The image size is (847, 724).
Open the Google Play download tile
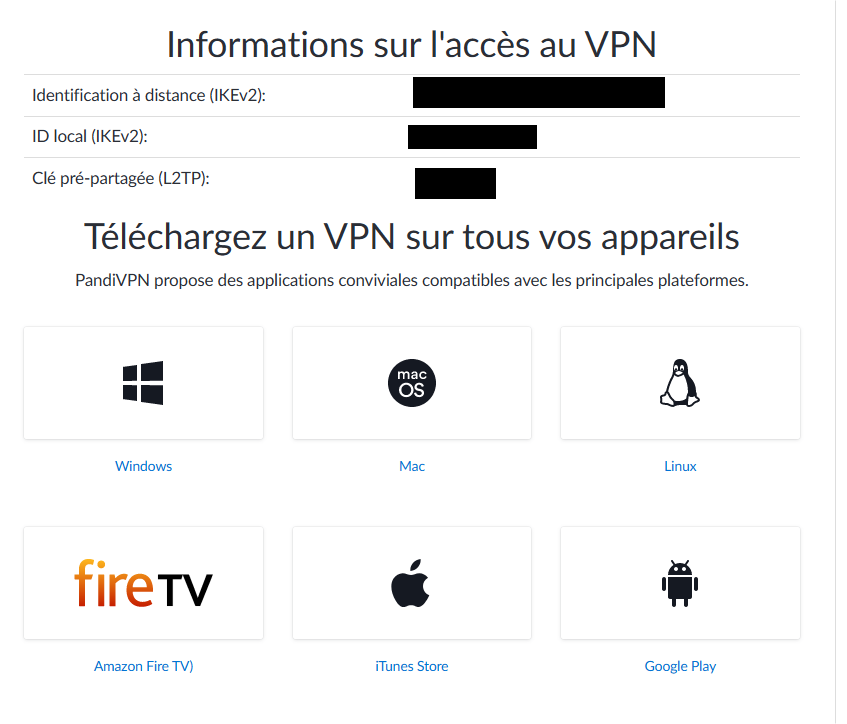(x=680, y=583)
